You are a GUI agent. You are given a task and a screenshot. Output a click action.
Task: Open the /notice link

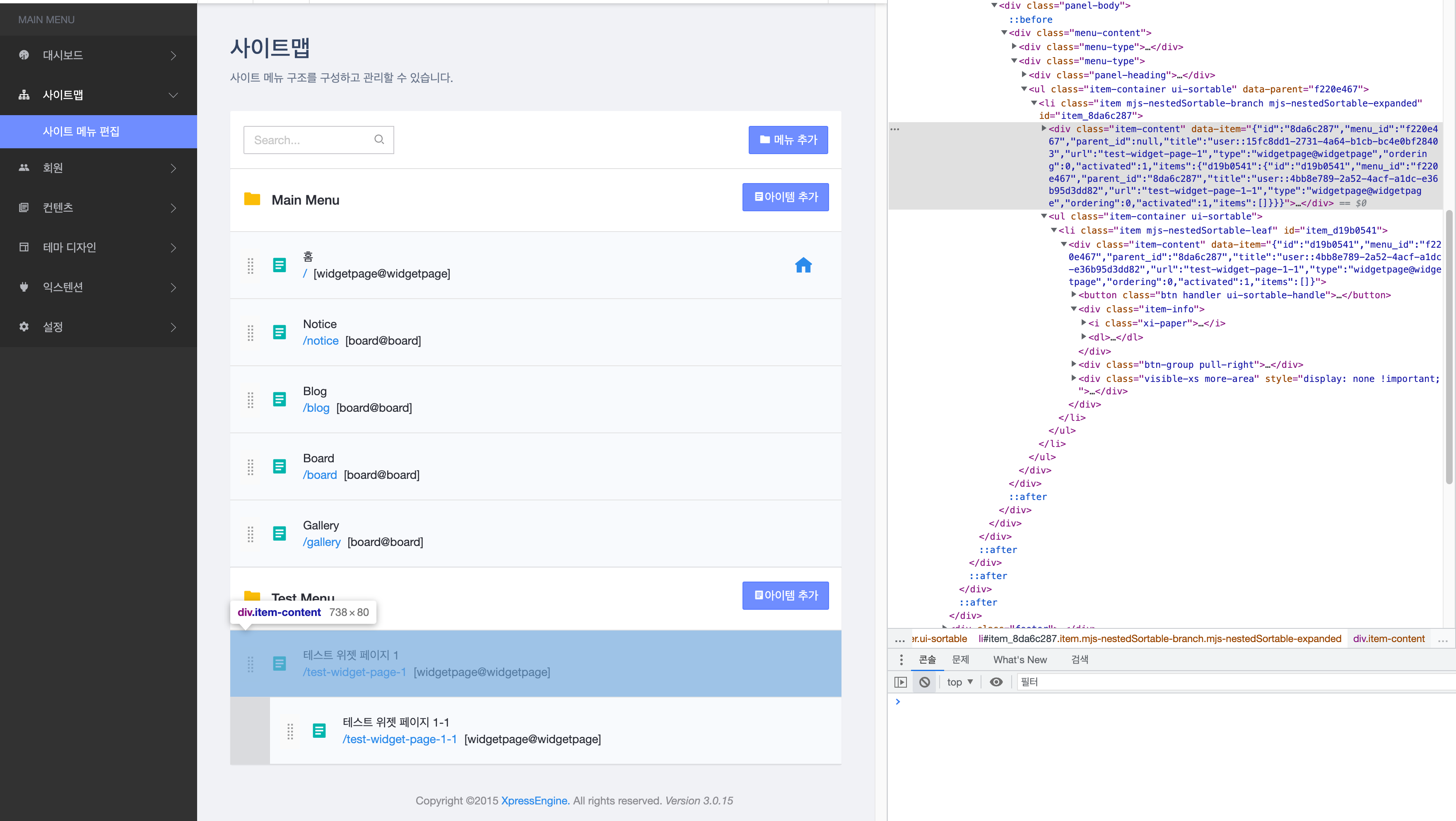tap(321, 340)
